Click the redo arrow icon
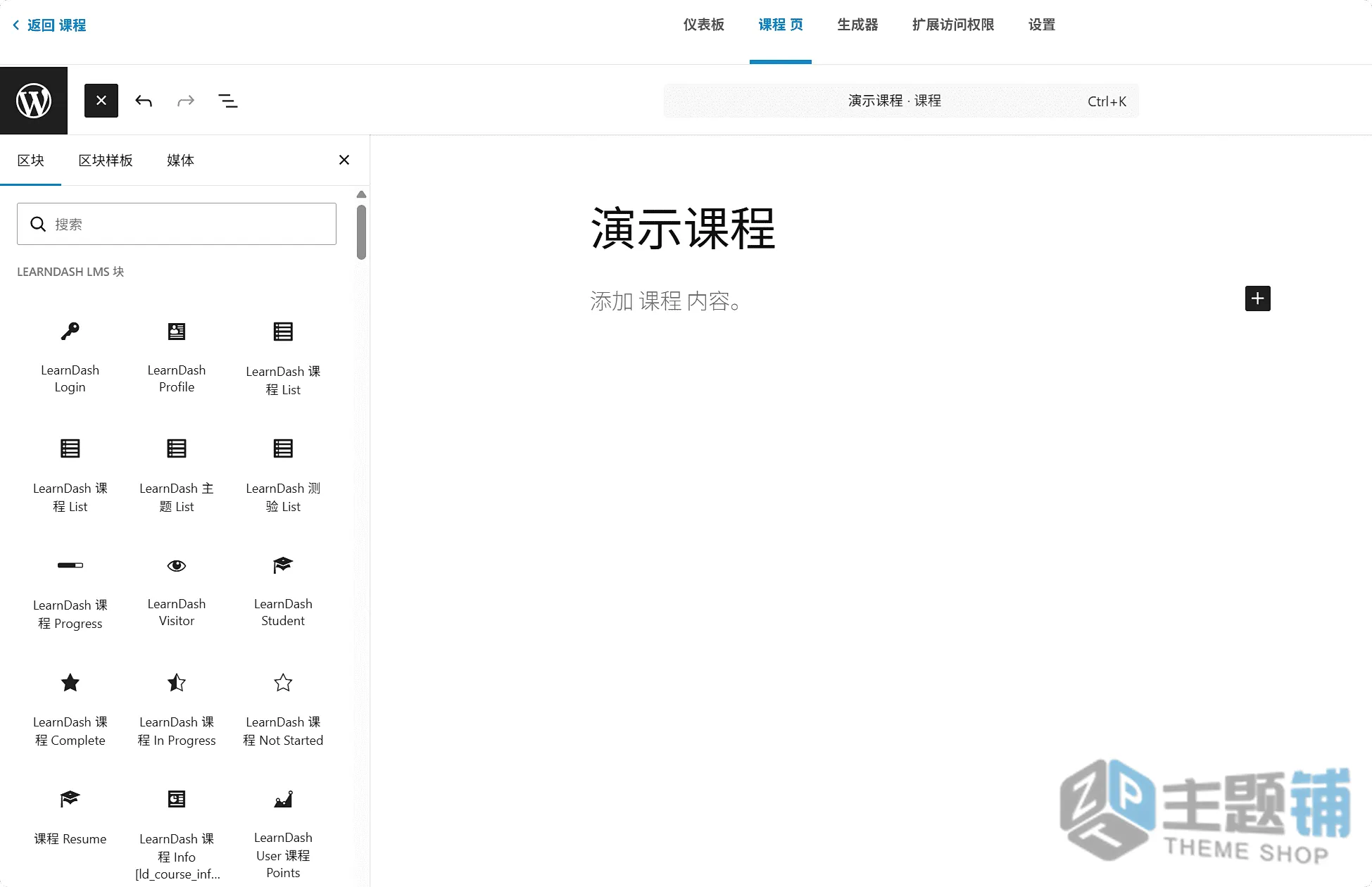The width and height of the screenshot is (1372, 887). (x=186, y=101)
